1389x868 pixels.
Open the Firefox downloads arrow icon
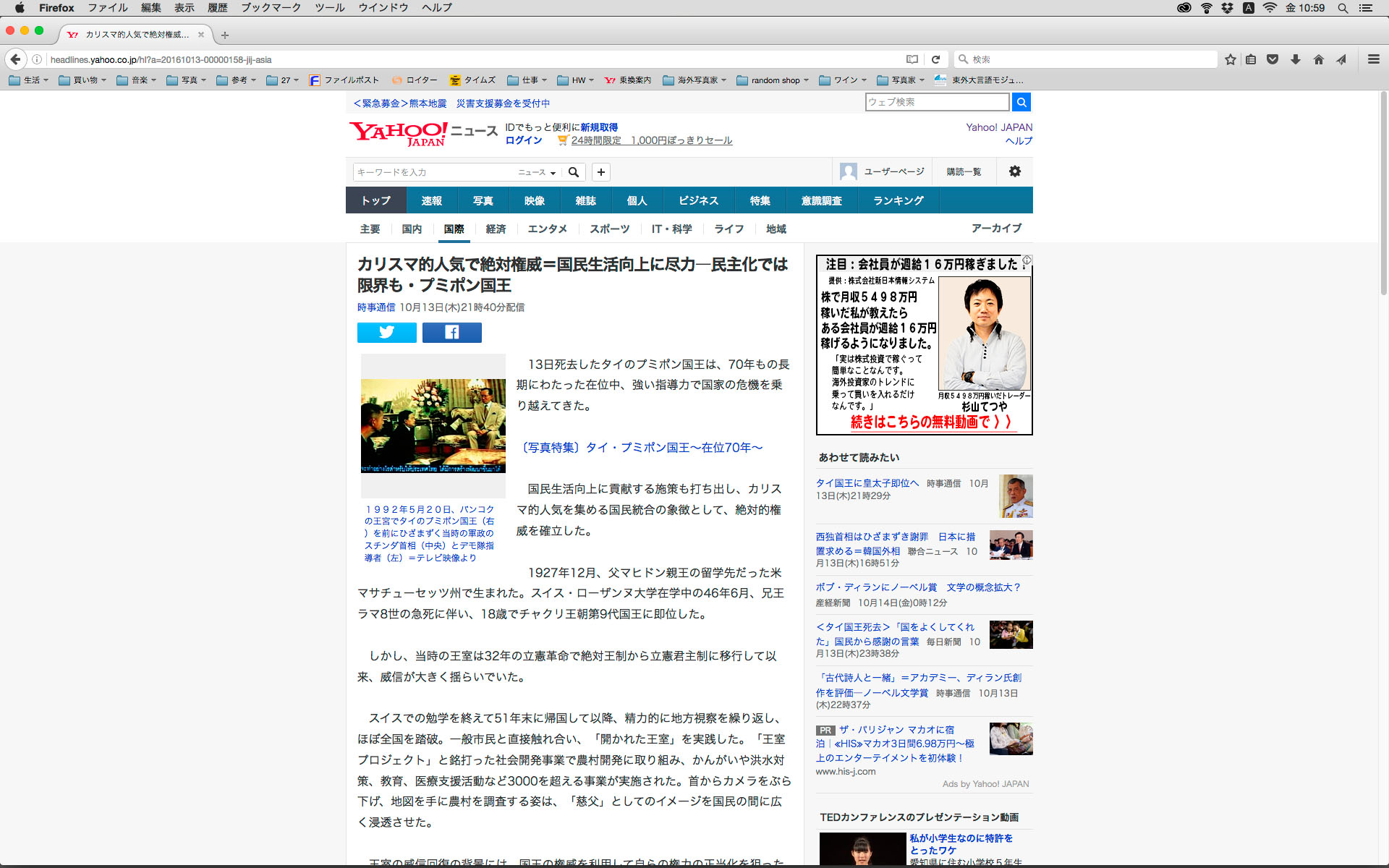point(1295,59)
